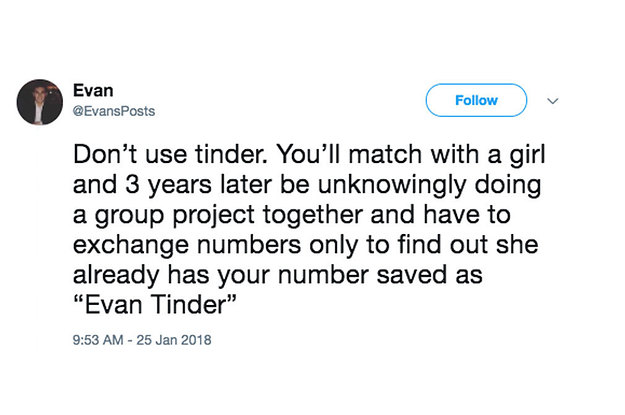Screen dimensions: 625x415
Task: Open the 9:53 AM tweet timestamp
Action: pyautogui.click(x=98, y=340)
